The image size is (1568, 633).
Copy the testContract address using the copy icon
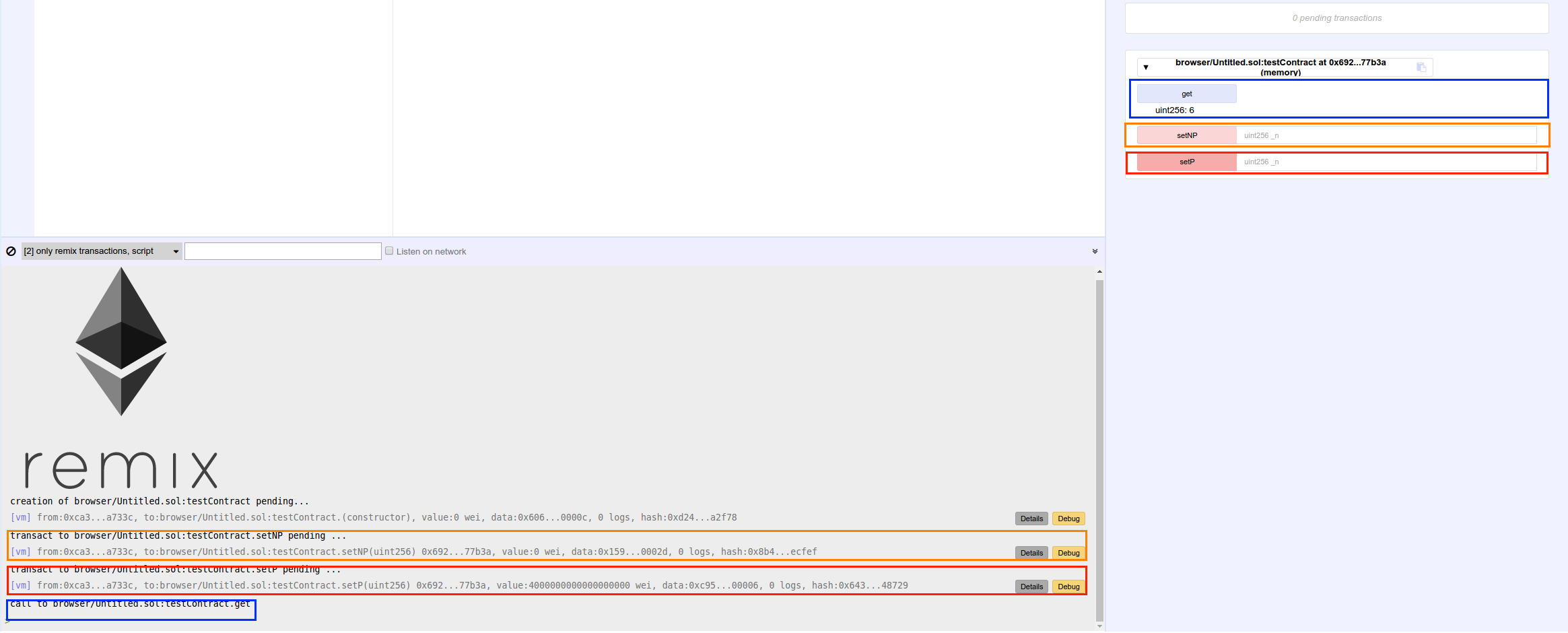tap(1421, 67)
